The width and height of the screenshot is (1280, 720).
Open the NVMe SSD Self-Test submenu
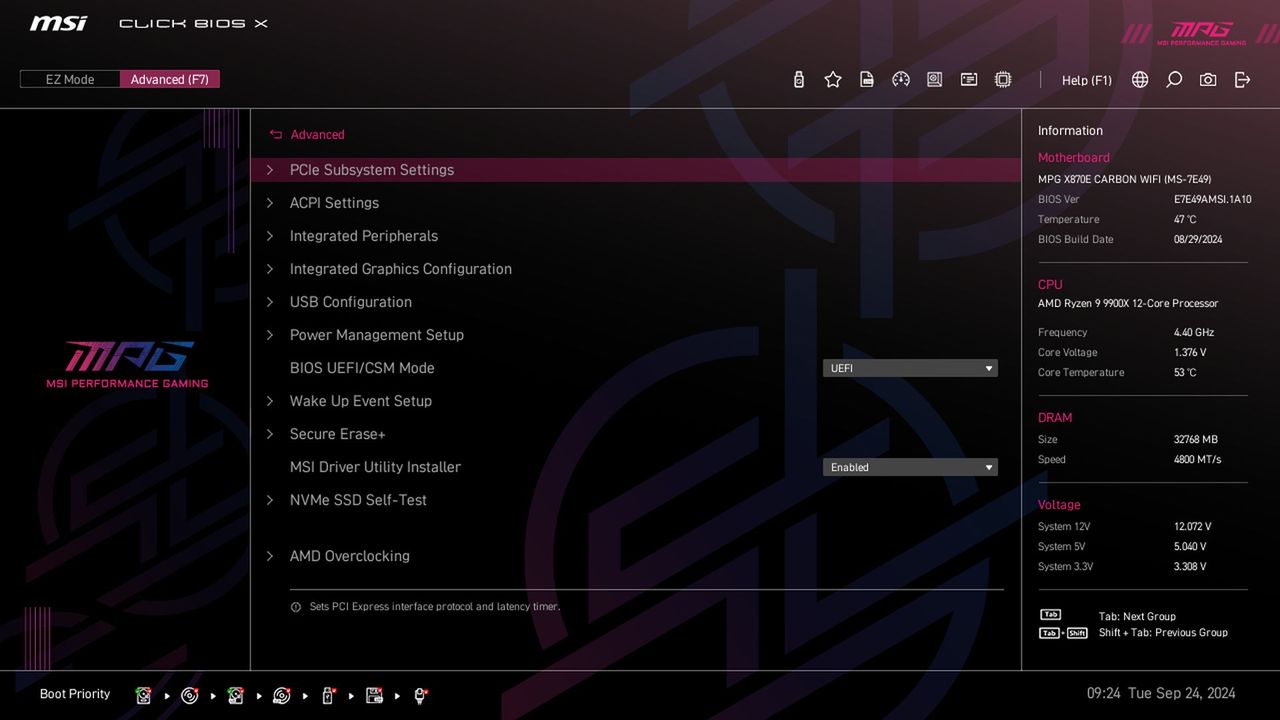[636, 500]
